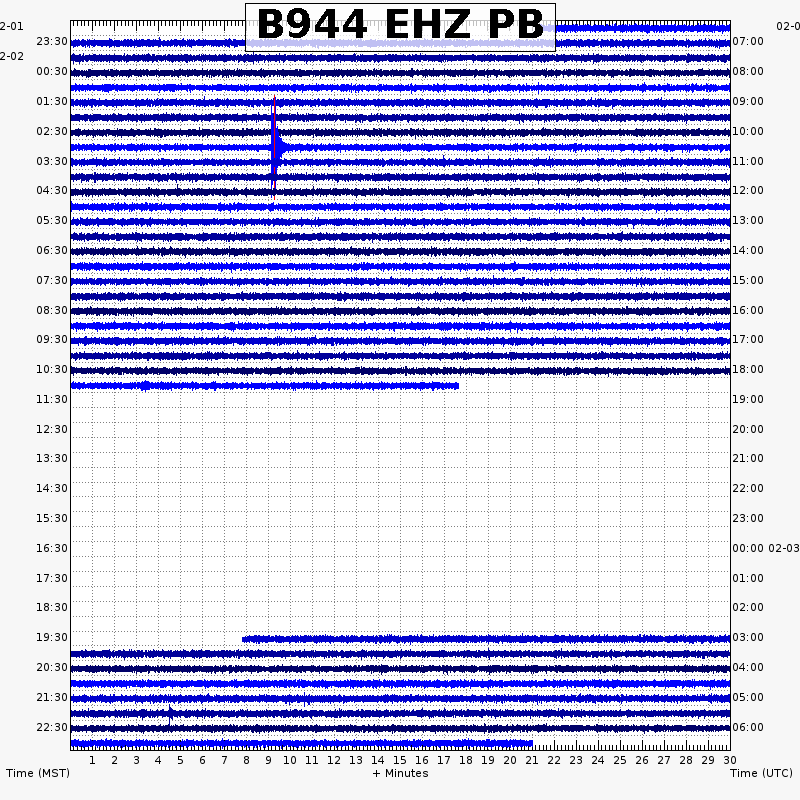
Task: Click the Time (UTC) axis label
Action: 761,773
